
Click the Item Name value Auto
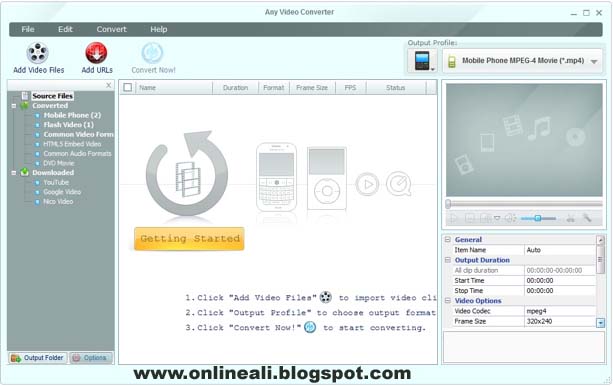(560, 250)
